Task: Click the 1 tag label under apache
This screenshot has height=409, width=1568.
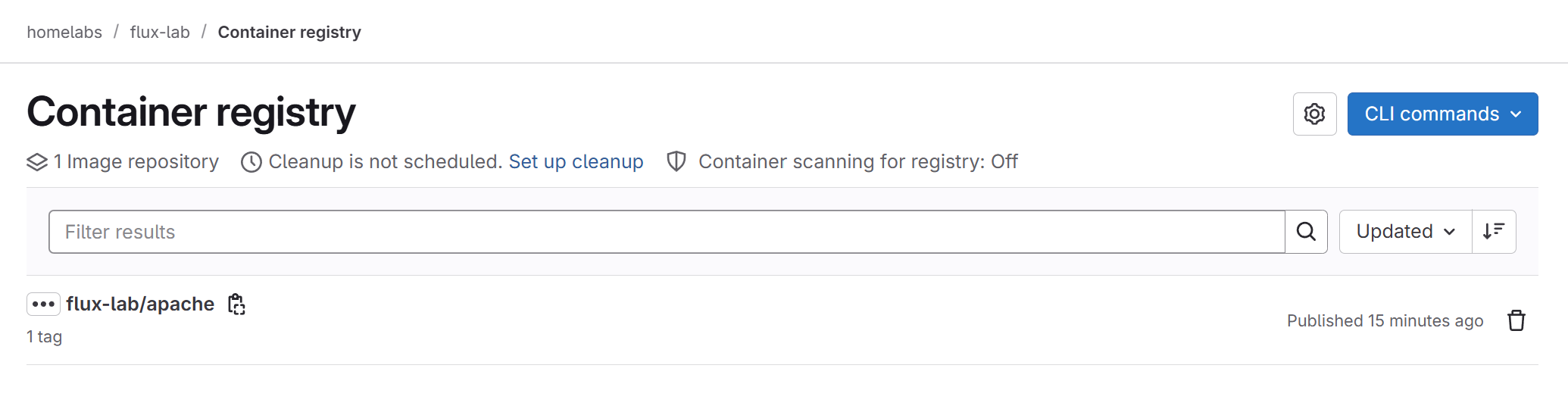Action: 44,337
